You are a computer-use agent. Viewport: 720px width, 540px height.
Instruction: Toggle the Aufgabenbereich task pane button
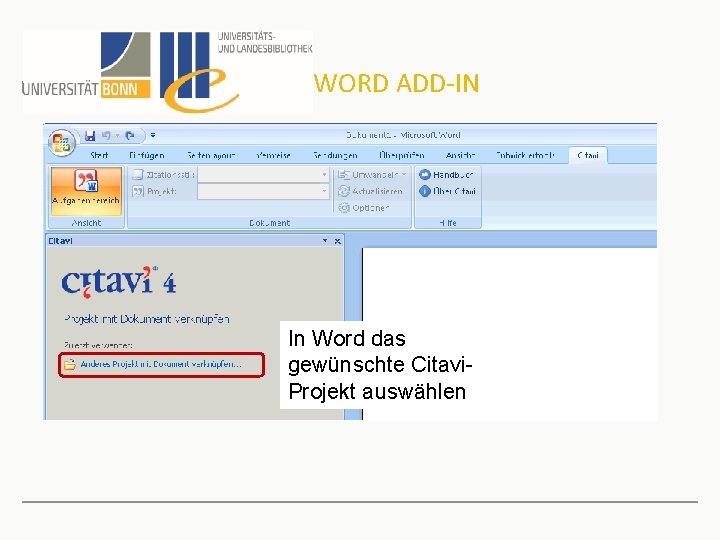86,191
